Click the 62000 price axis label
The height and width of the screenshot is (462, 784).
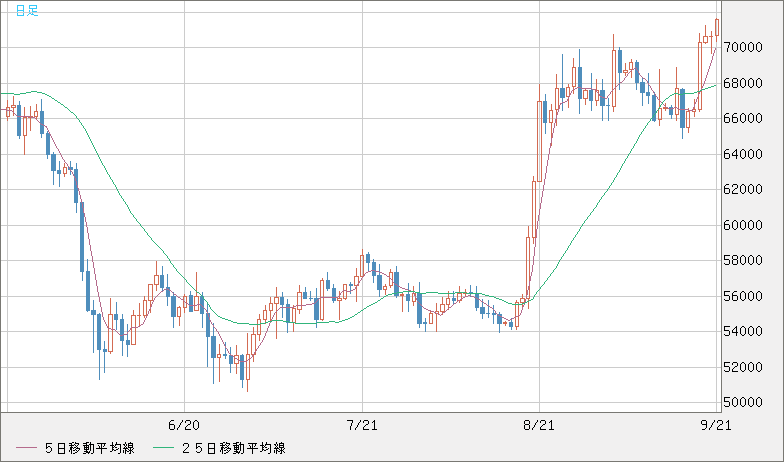[745, 190]
